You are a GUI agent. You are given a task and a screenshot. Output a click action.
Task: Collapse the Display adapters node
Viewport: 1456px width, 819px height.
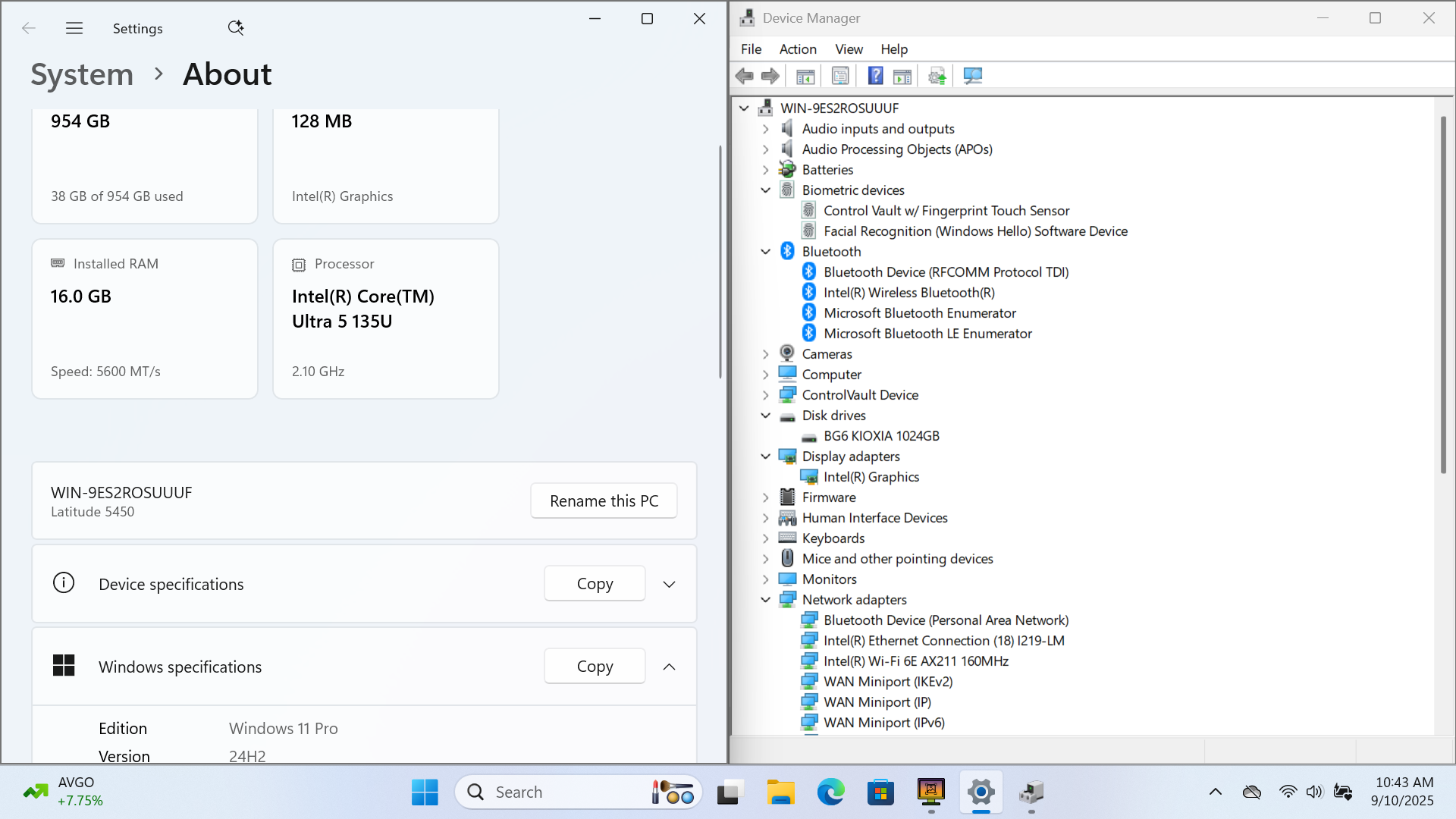766,457
